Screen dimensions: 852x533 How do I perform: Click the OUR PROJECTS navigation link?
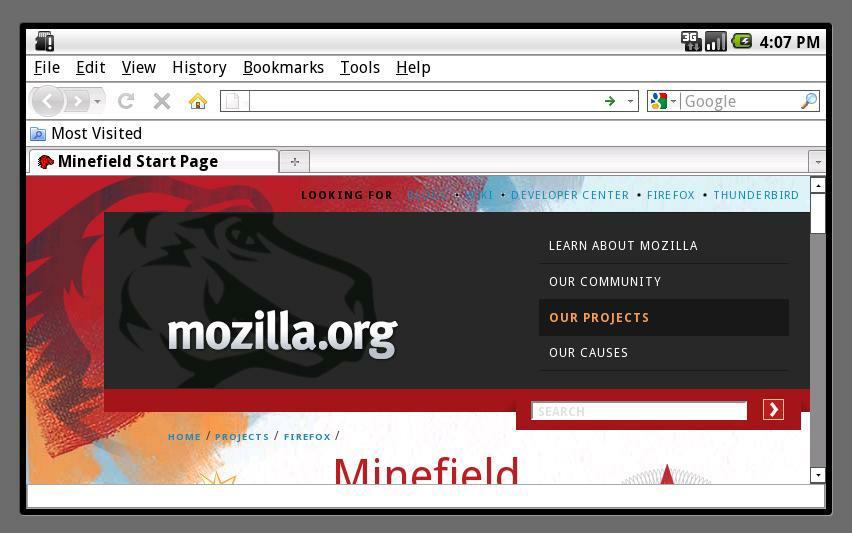point(599,317)
